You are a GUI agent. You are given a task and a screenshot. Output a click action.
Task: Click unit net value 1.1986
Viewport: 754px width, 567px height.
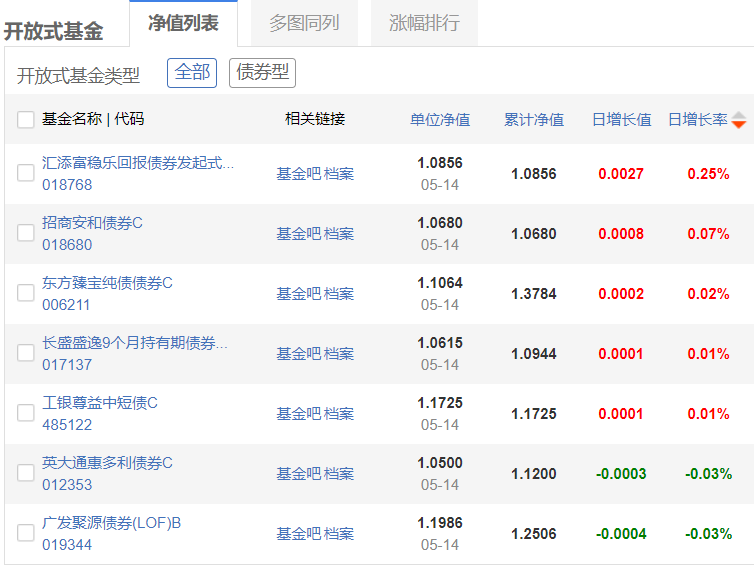(x=440, y=523)
